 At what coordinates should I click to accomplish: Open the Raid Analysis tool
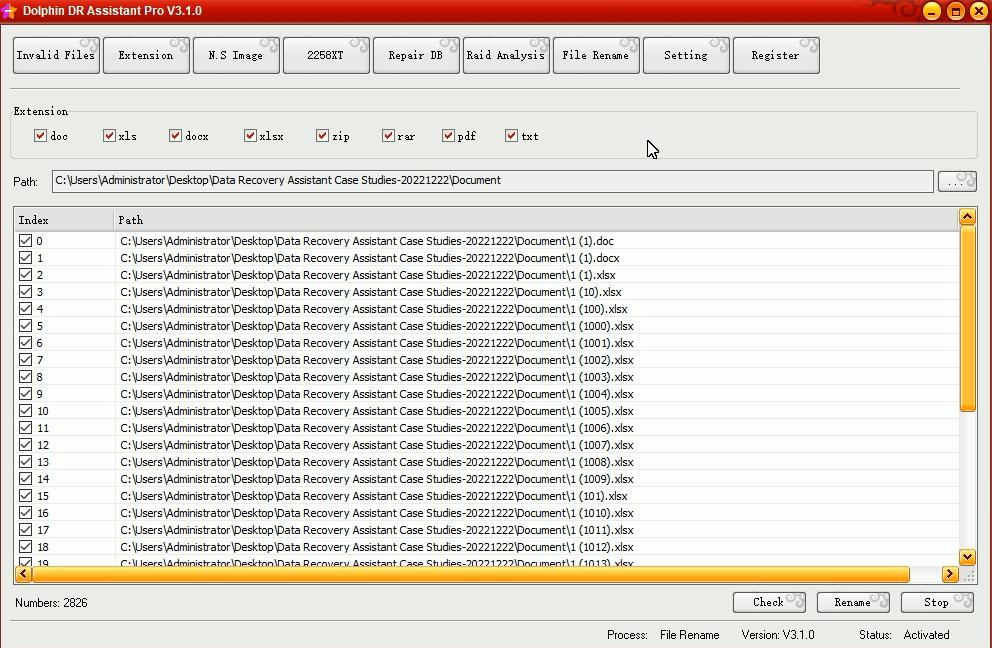(505, 56)
